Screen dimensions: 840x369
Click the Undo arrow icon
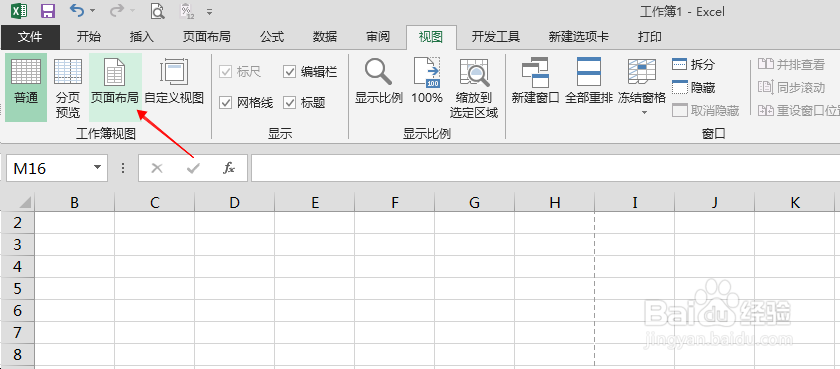tap(77, 10)
